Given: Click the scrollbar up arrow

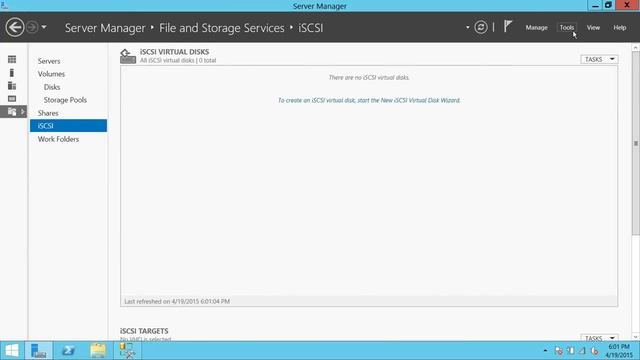Looking at the screenshot, I should pyautogui.click(x=636, y=48).
